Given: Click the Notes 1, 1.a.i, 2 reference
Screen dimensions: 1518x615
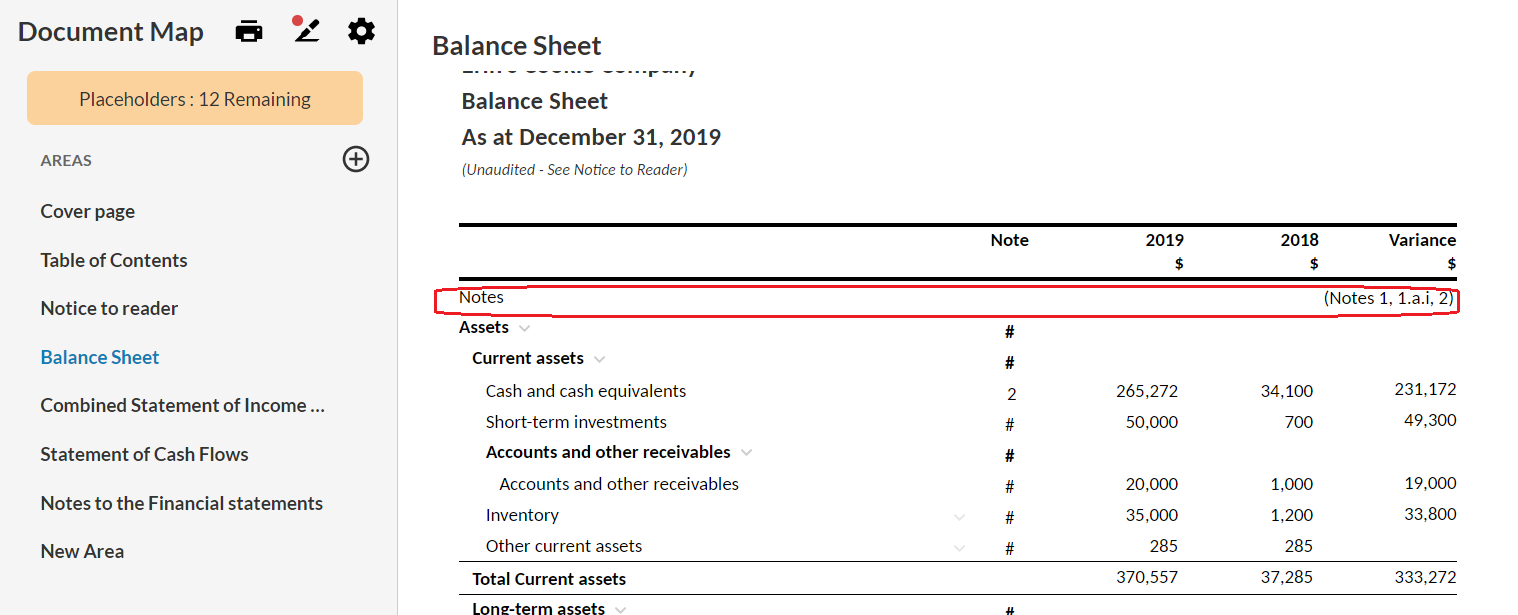Looking at the screenshot, I should [1390, 297].
